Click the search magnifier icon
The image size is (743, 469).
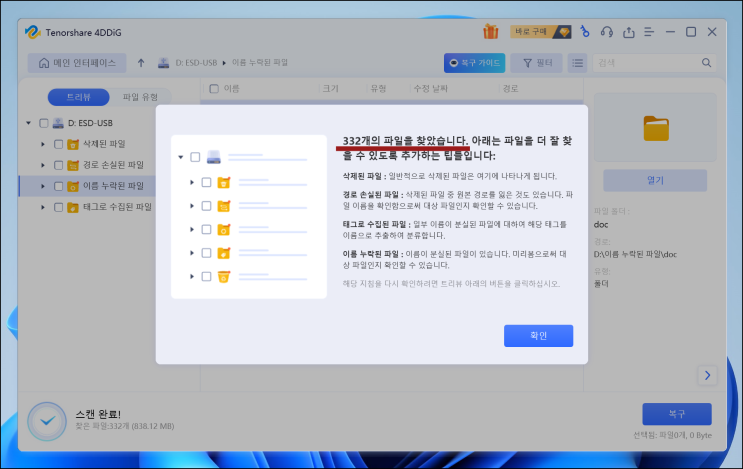[x=706, y=63]
